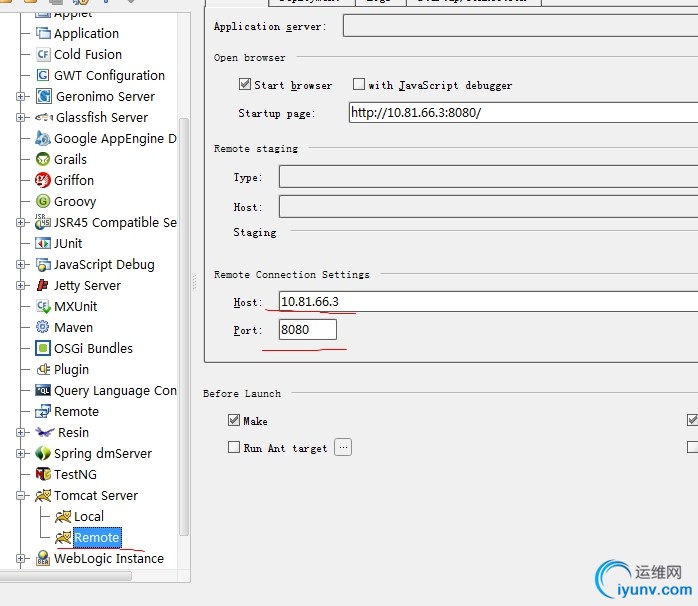Select Tomcat Server Local configuration

coord(89,517)
